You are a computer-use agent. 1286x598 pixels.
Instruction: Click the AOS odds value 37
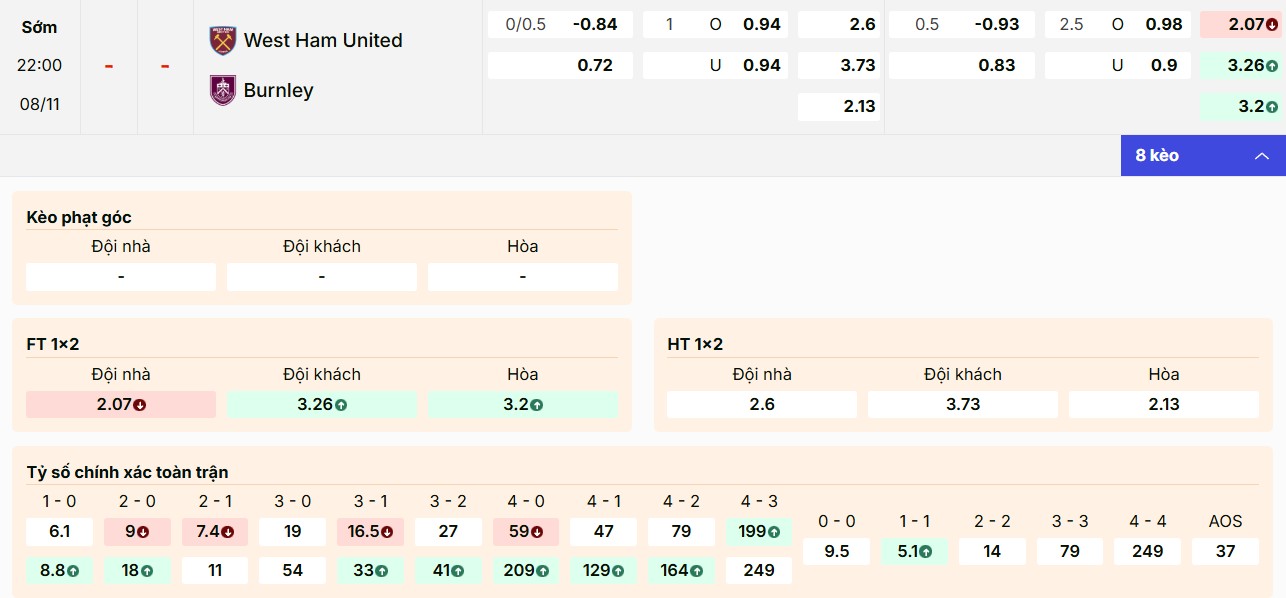click(1225, 551)
